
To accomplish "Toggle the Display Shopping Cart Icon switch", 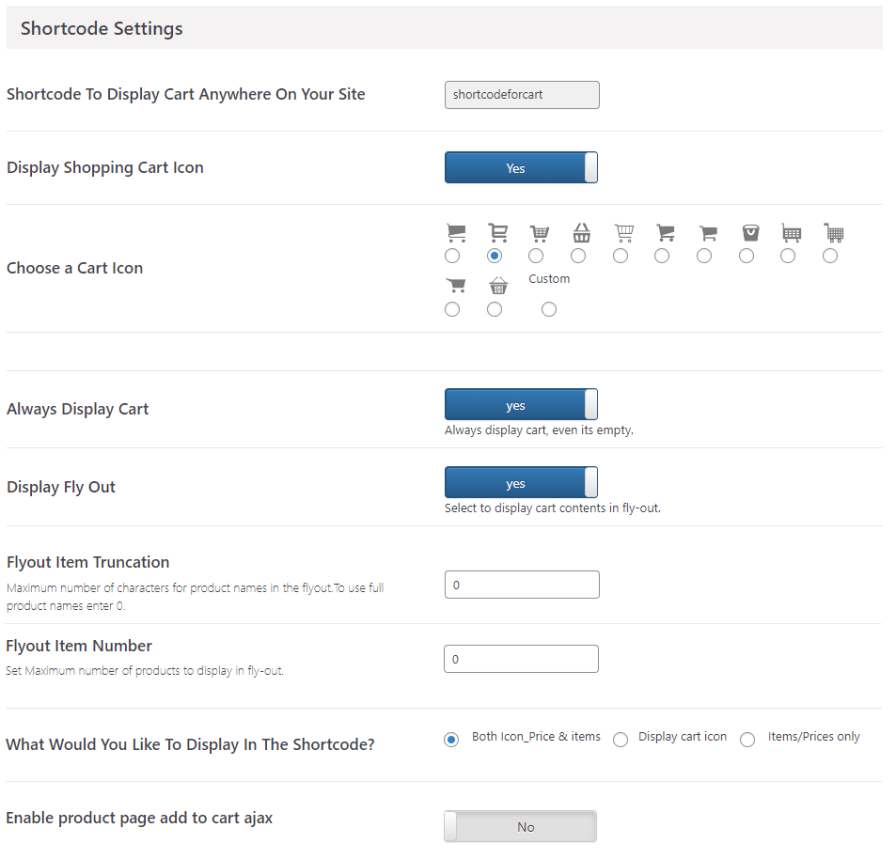I will tap(521, 168).
